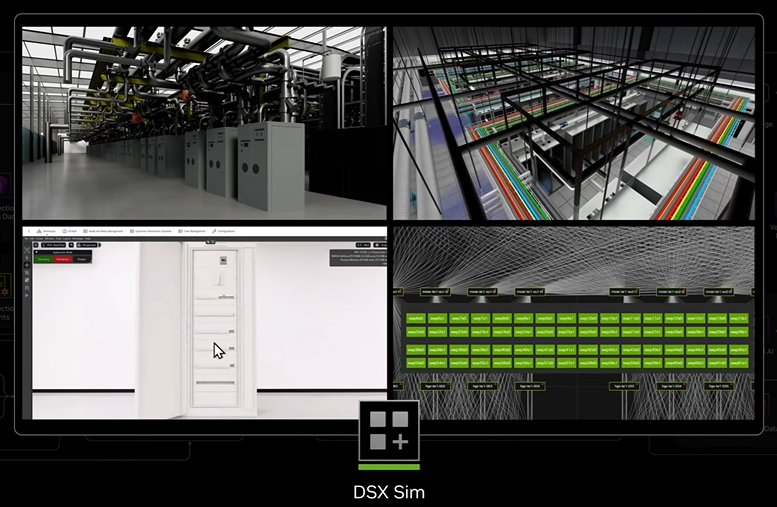The width and height of the screenshot is (777, 507).
Task: Open the Perspective camera dropdown
Action: pyautogui.click(x=88, y=244)
